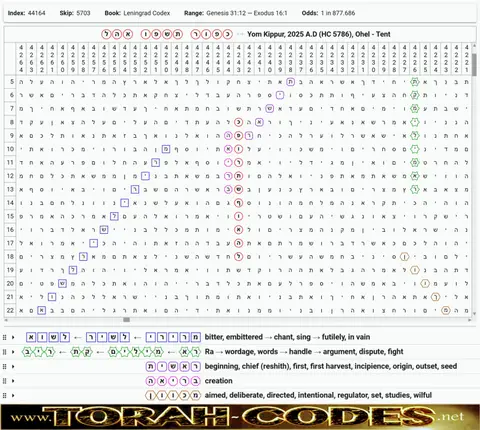Click the title "Yom Kippur, 2025 A.D (HC 5786), Ohel - Tent"
Image resolution: width=480 pixels, height=430 pixels.
(319, 34)
